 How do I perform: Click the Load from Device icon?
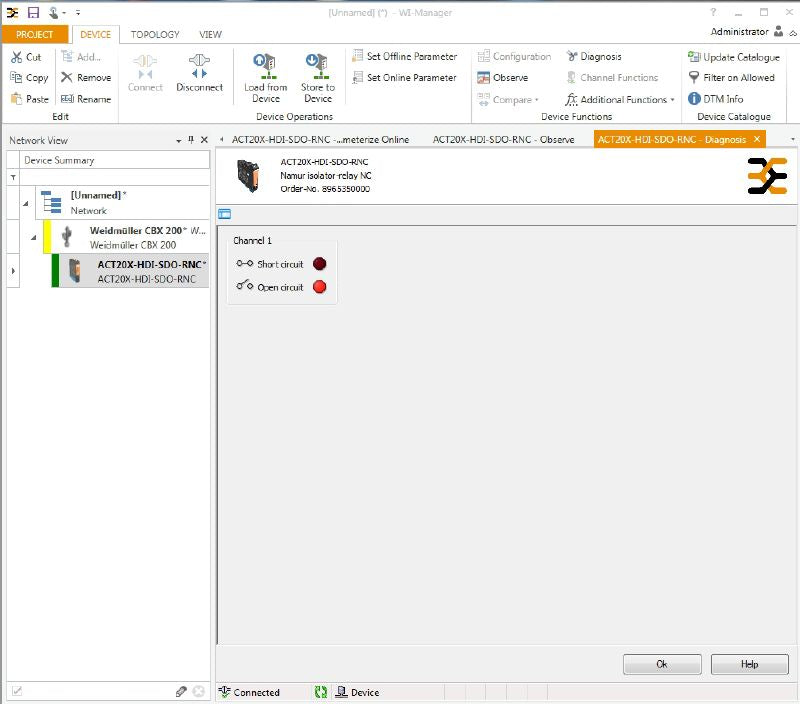(x=265, y=66)
